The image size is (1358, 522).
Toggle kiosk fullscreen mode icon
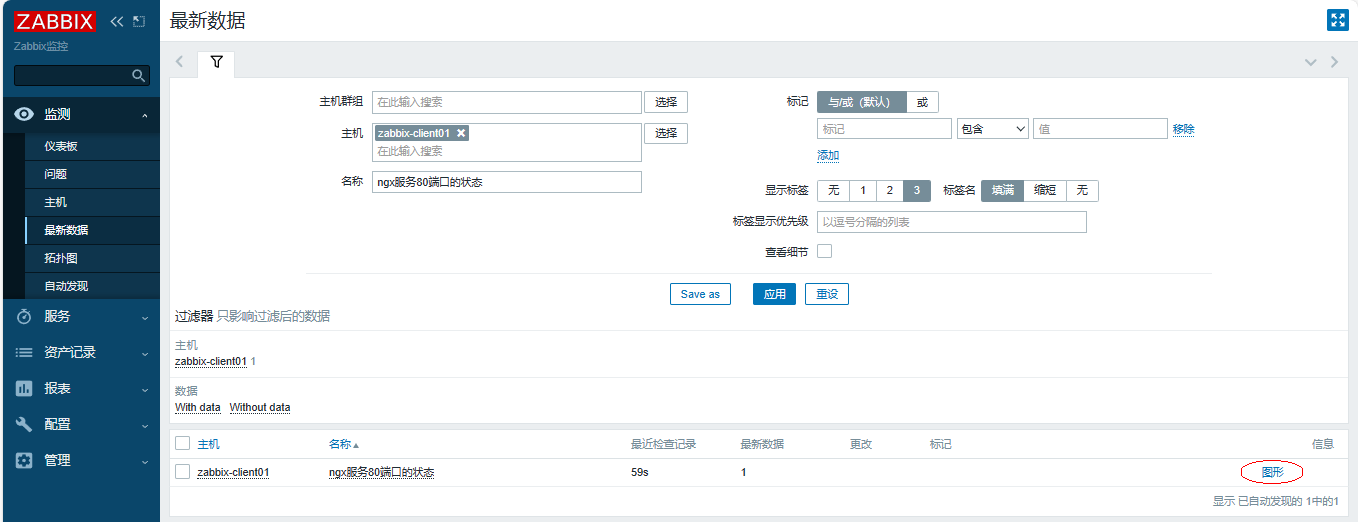1337,20
